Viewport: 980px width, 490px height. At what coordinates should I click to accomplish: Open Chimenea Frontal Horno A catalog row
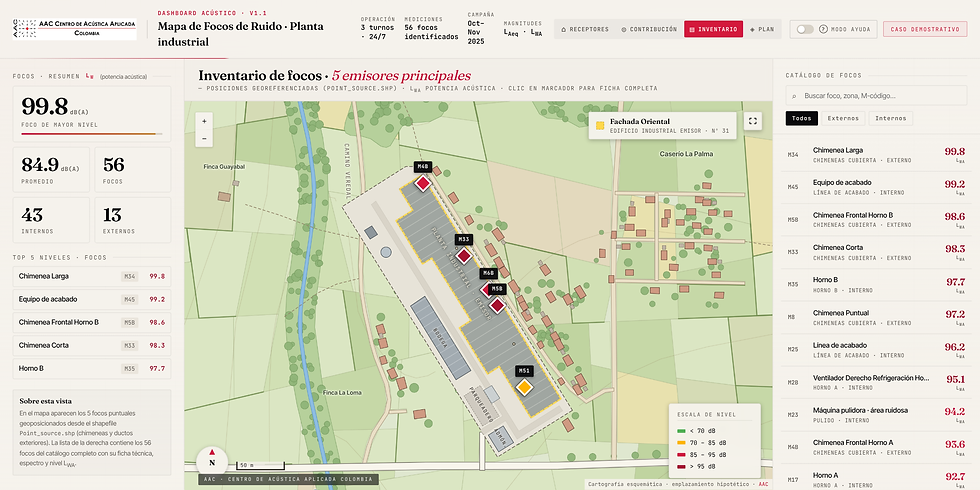[876, 448]
